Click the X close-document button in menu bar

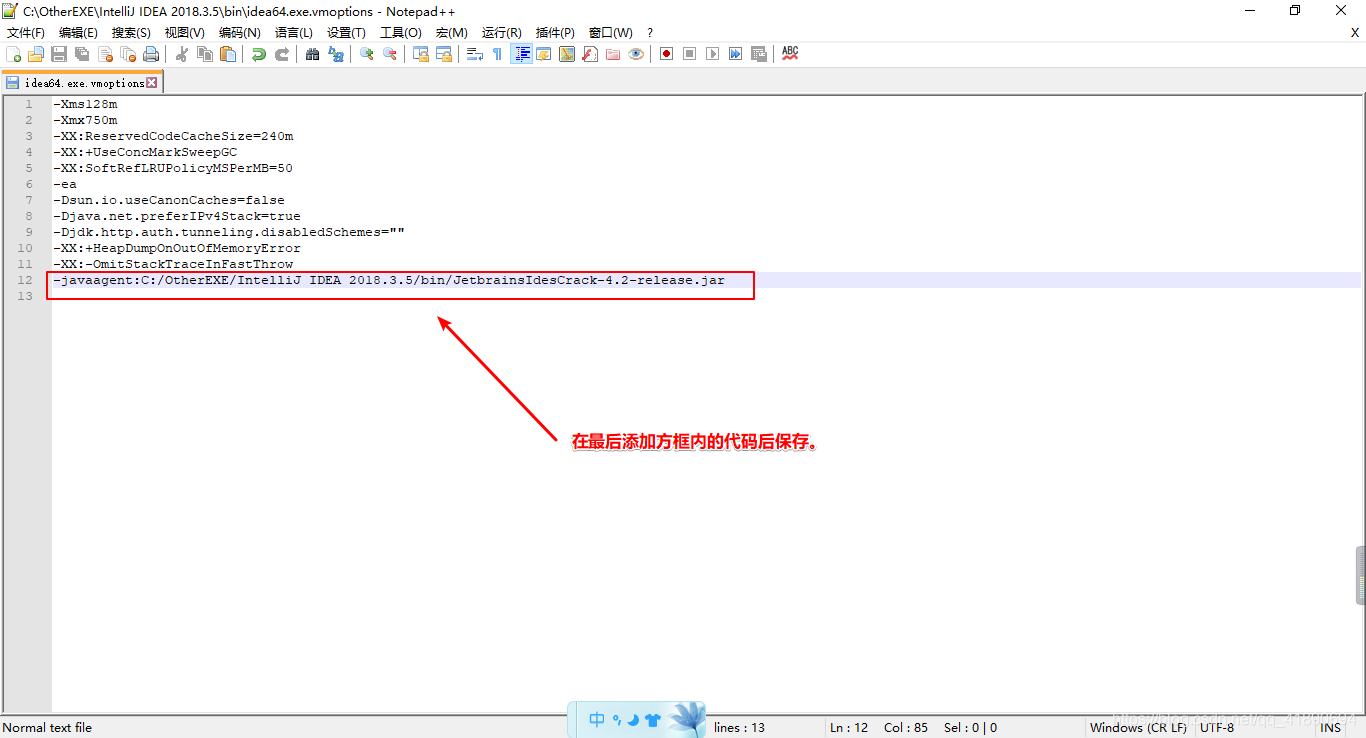coord(1355,33)
